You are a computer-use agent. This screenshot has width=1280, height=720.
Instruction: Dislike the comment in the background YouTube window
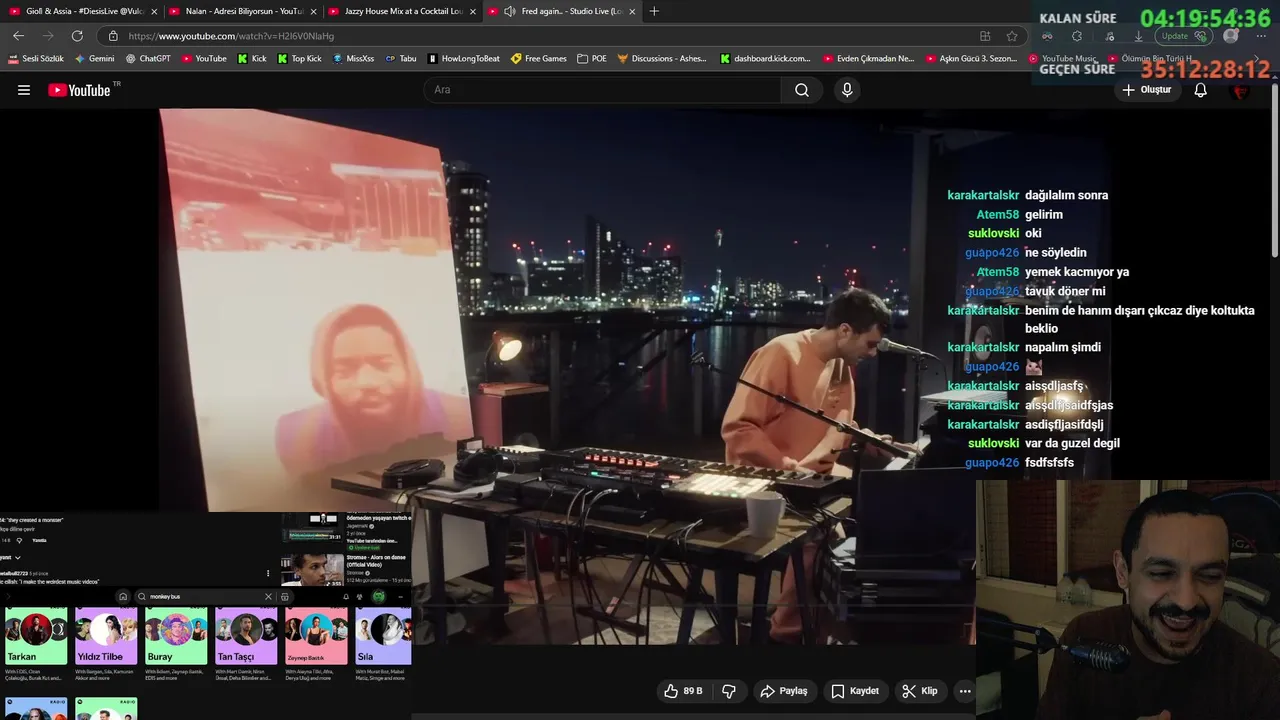20,540
